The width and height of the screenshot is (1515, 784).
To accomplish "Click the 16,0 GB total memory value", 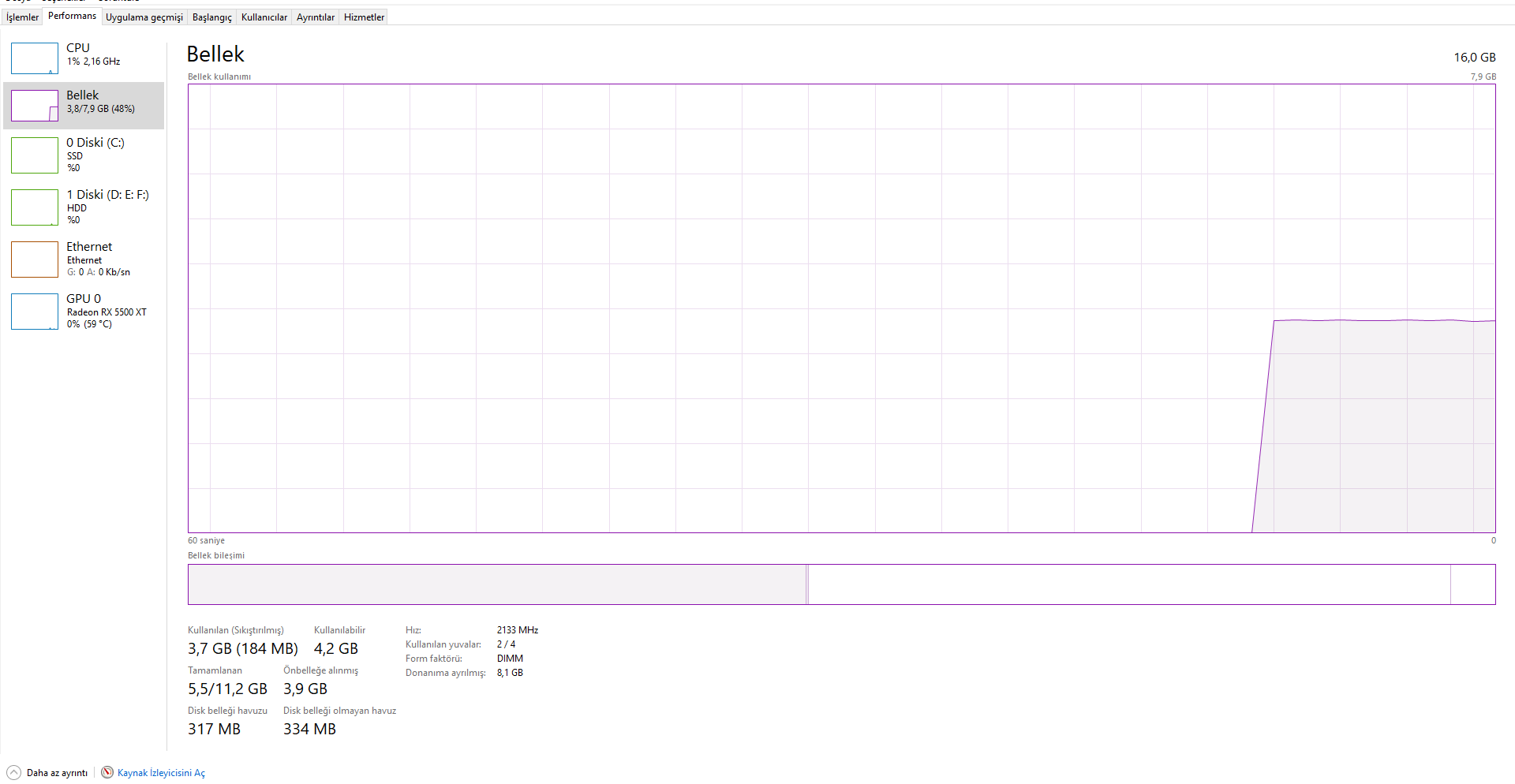I will (1475, 58).
